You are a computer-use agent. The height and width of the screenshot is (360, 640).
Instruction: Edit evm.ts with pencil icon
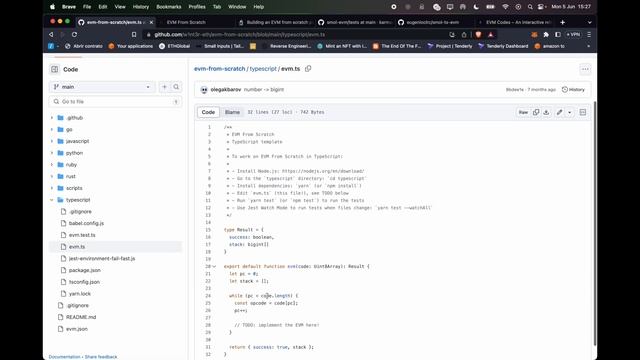[559, 112]
